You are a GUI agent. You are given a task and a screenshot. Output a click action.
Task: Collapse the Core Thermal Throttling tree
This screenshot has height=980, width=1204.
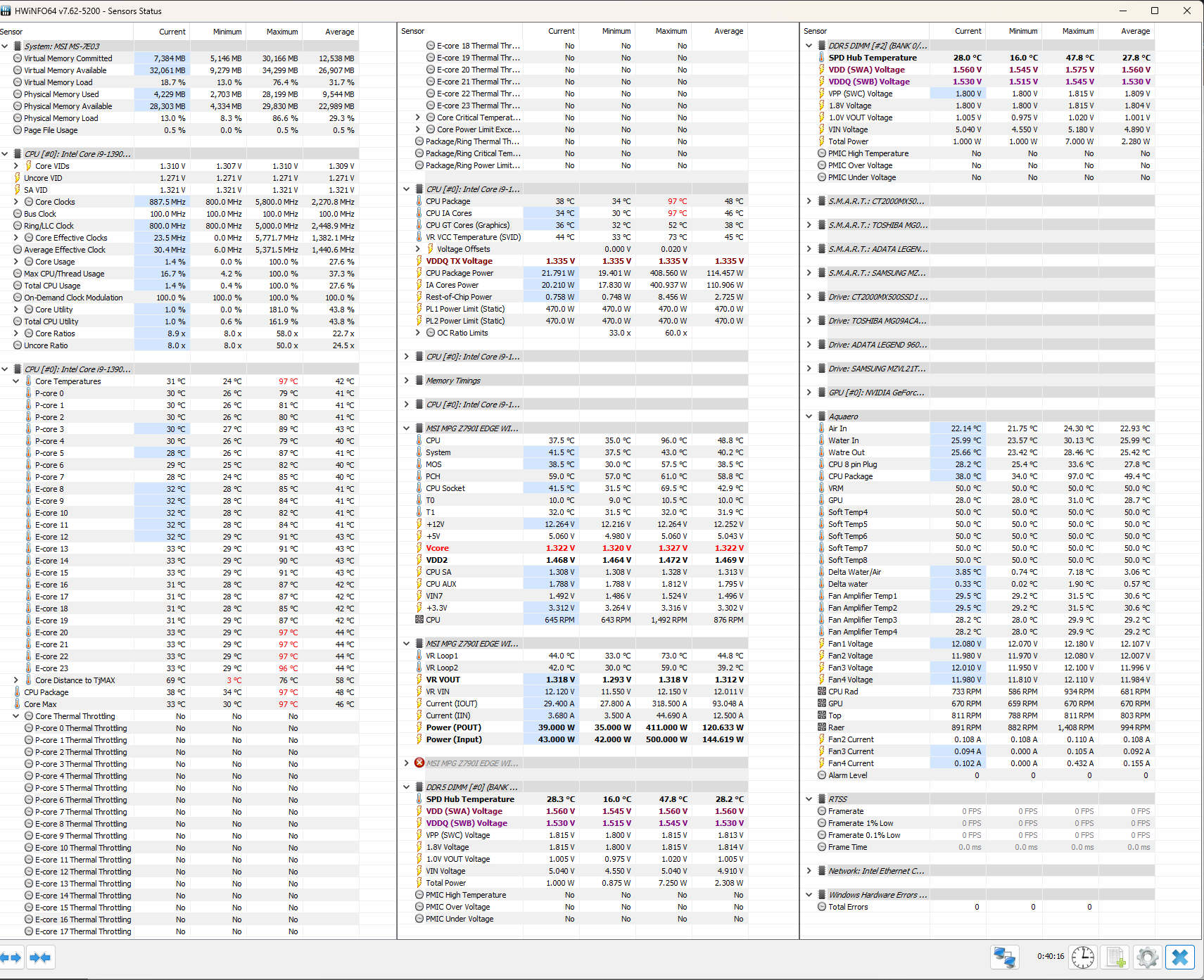(x=16, y=716)
